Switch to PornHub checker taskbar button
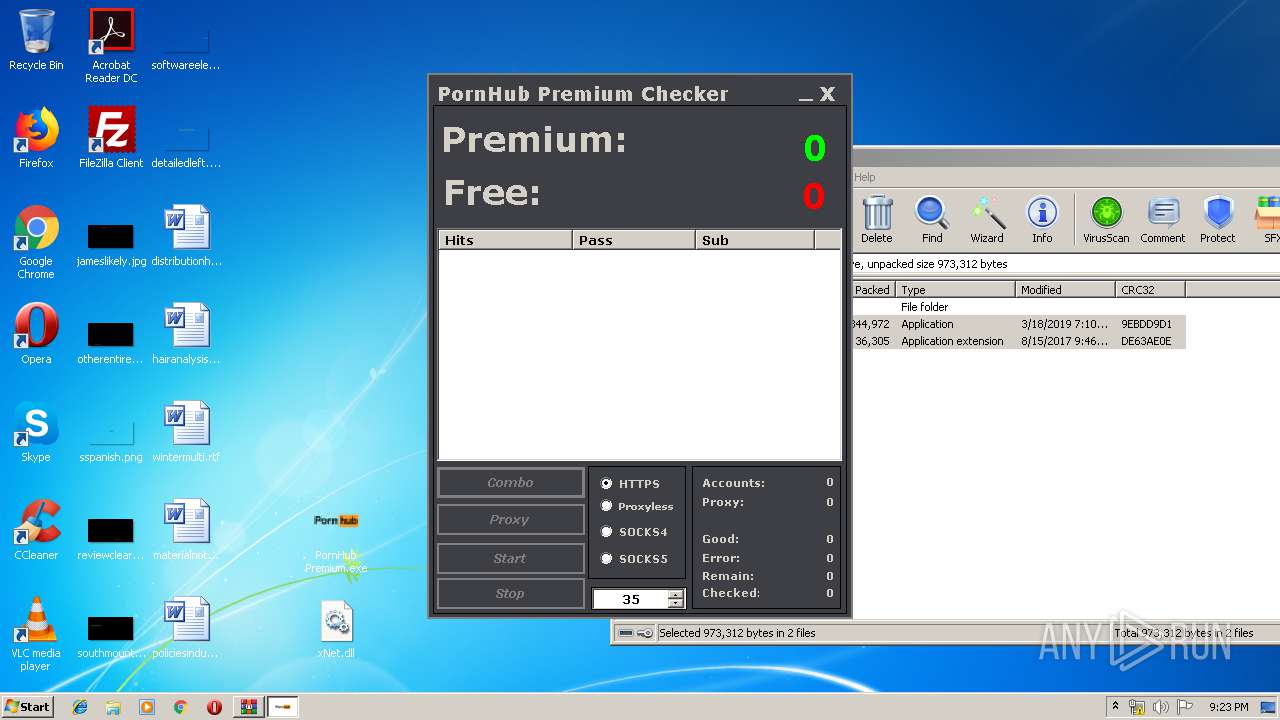The image size is (1280, 720). point(283,707)
